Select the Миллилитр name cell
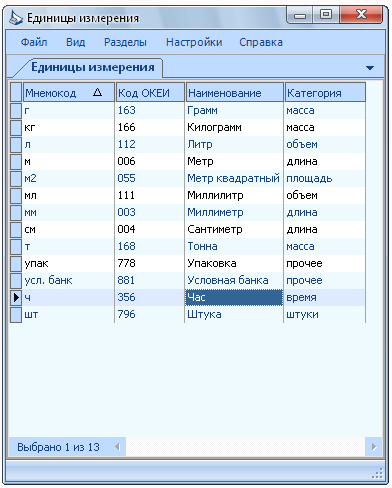The image size is (392, 488). tap(234, 195)
